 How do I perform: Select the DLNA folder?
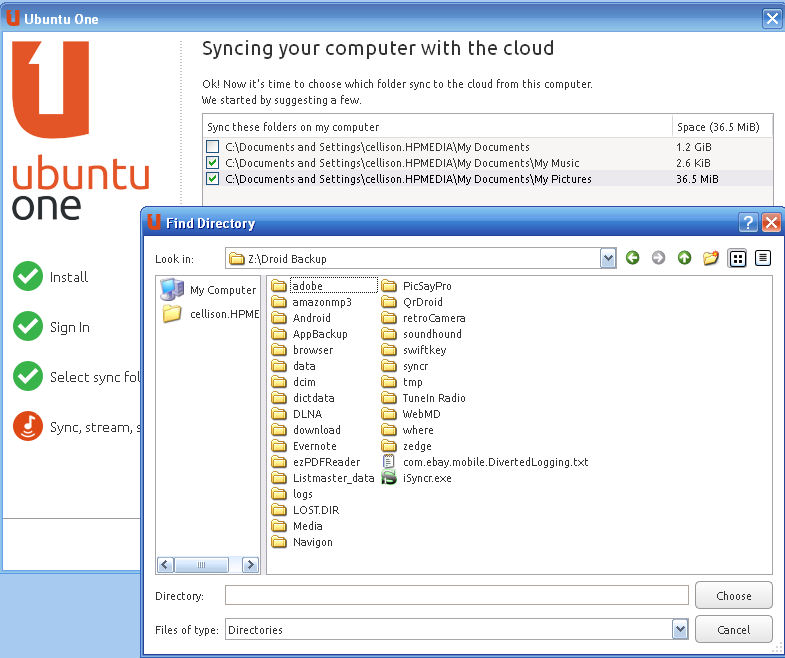[x=296, y=414]
